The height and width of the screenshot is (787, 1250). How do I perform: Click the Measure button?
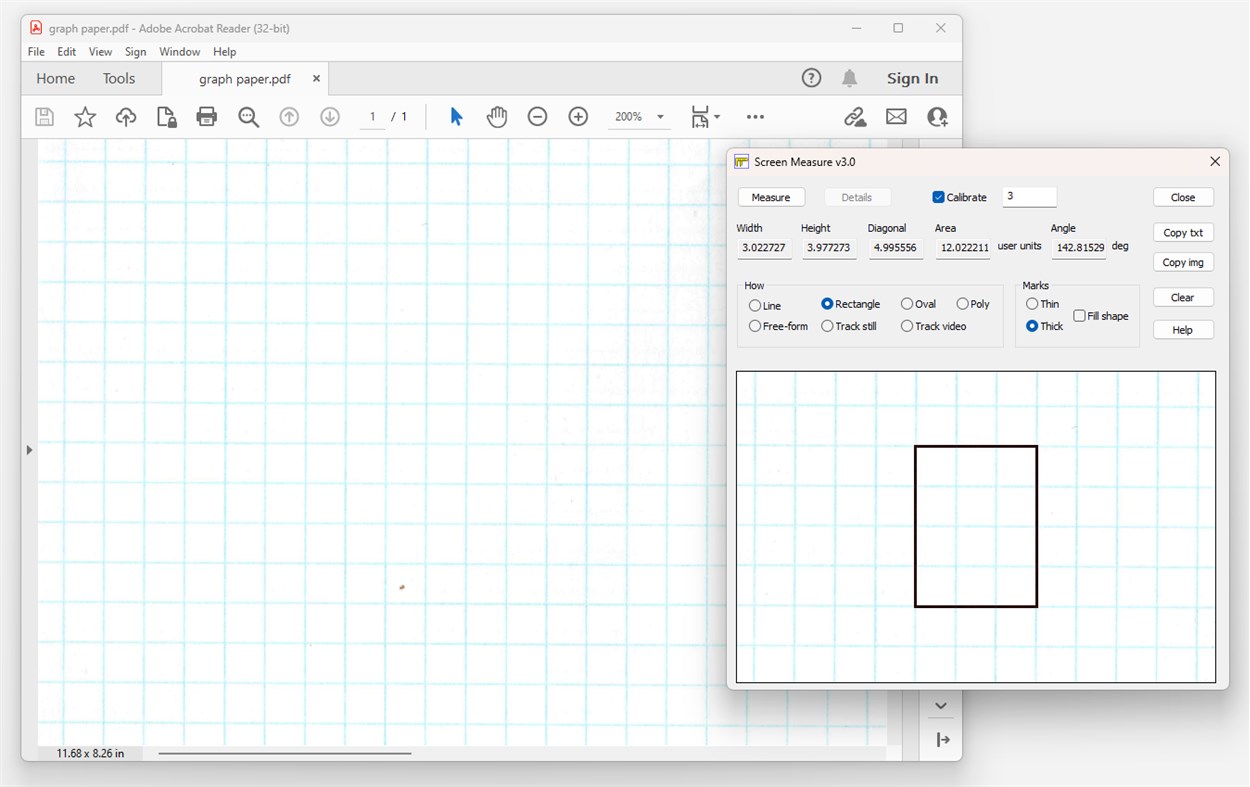(771, 197)
